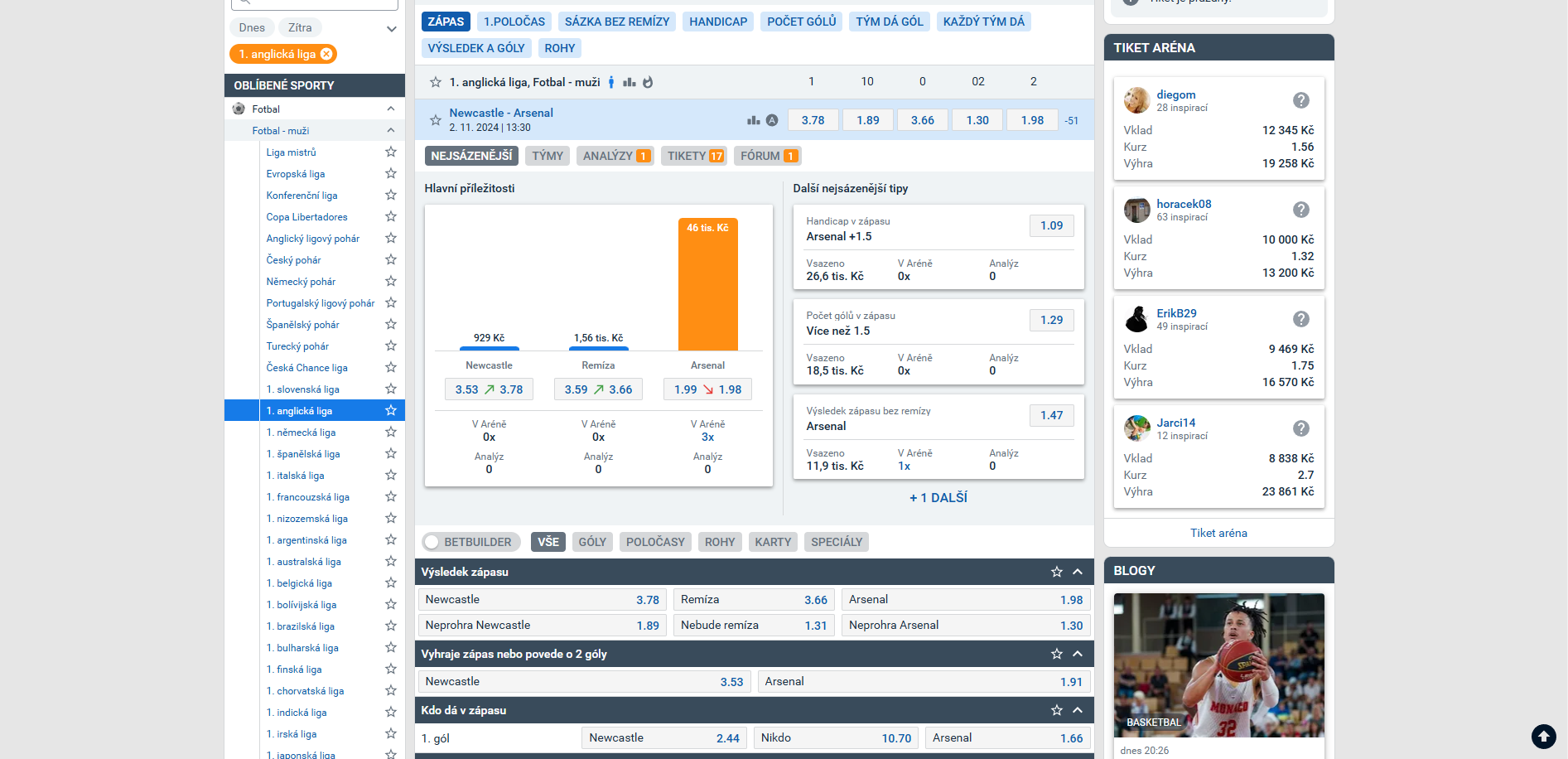This screenshot has width=1568, height=759.
Task: Remove the 1. anglická liga filter chip
Action: click(x=326, y=54)
